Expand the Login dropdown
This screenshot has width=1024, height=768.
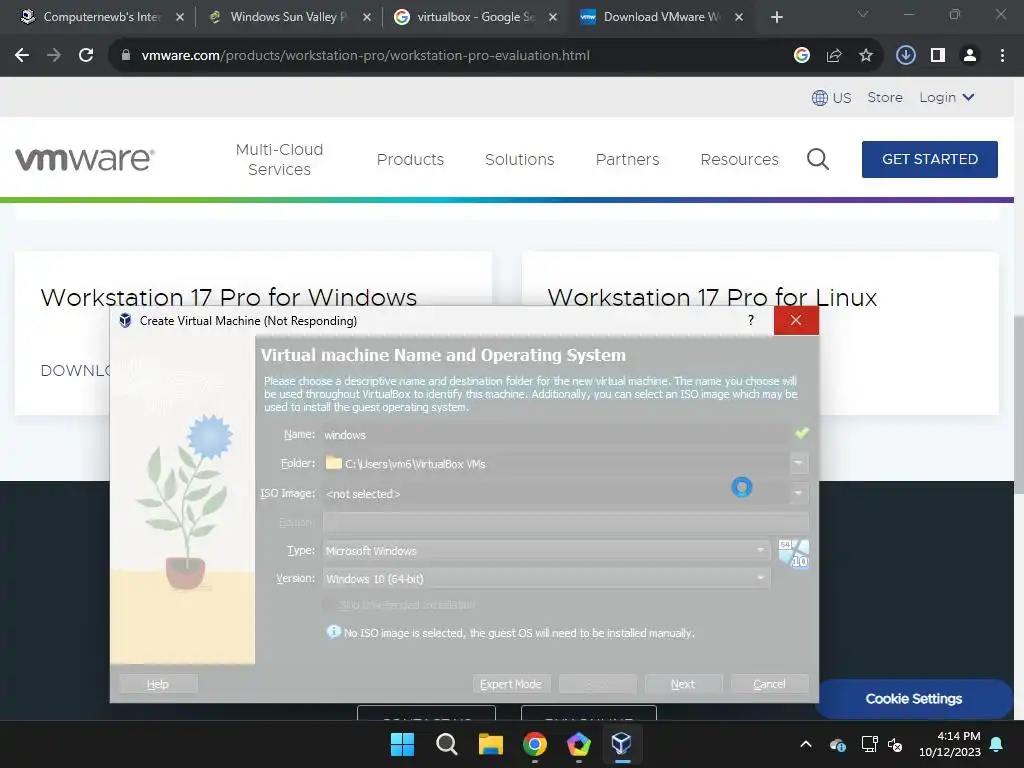point(947,97)
